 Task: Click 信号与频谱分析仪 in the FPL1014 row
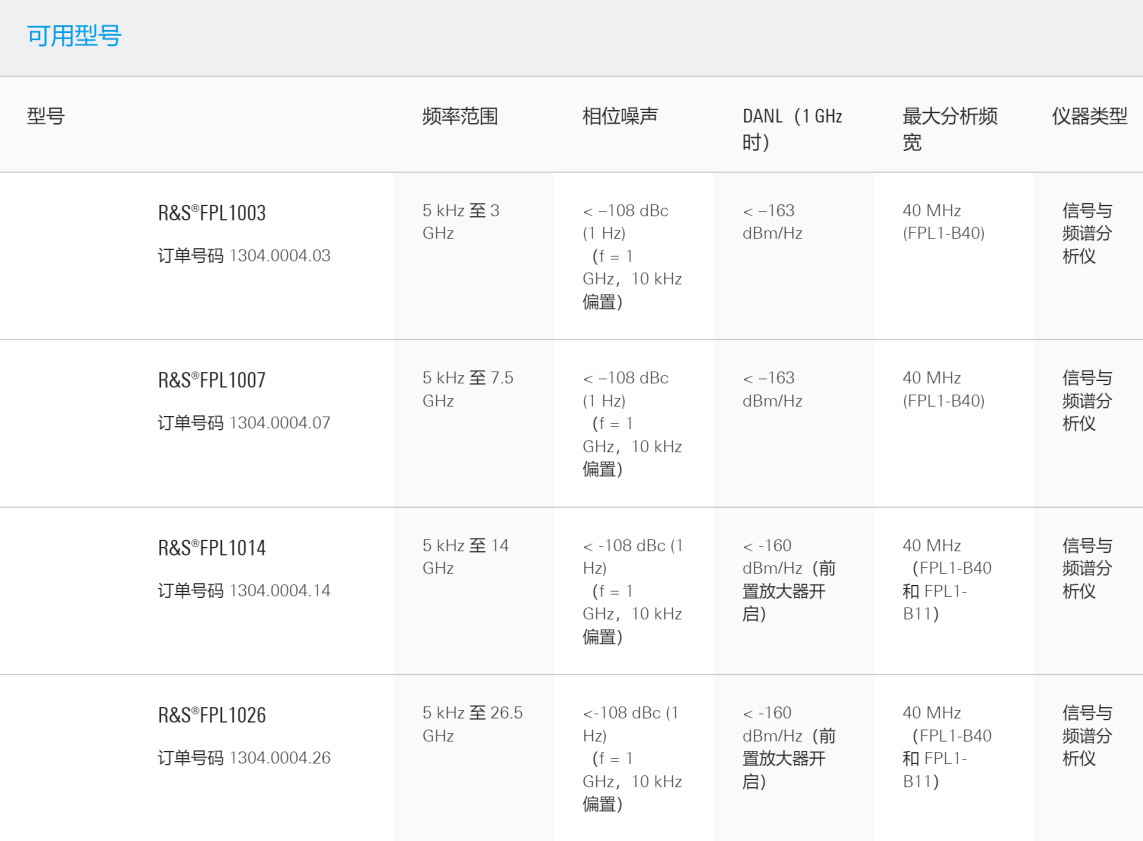coord(1087,568)
